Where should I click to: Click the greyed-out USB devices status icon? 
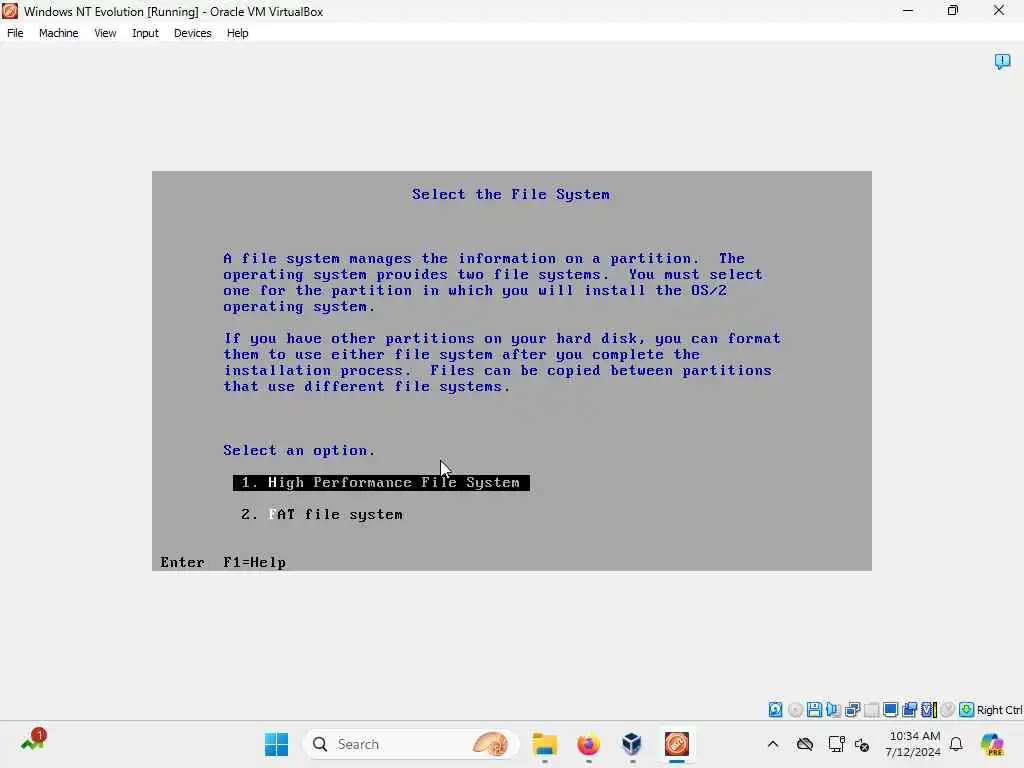coord(872,710)
